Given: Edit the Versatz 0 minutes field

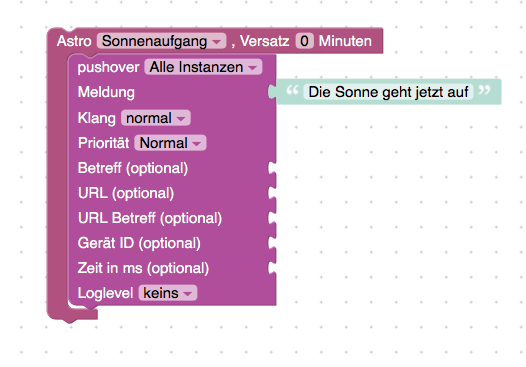Looking at the screenshot, I should click(x=304, y=41).
